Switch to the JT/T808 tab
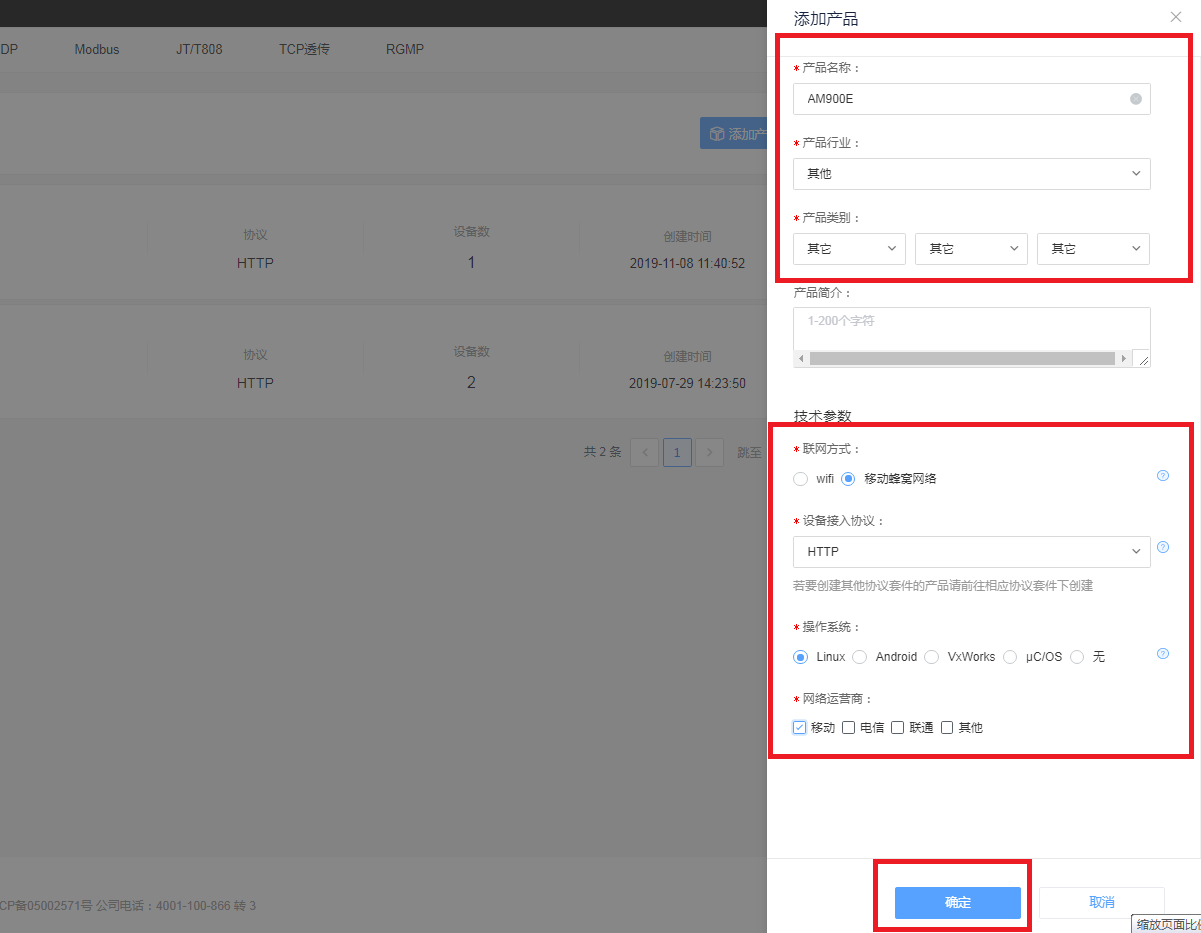Viewport: 1201px width, 933px height. pos(199,49)
